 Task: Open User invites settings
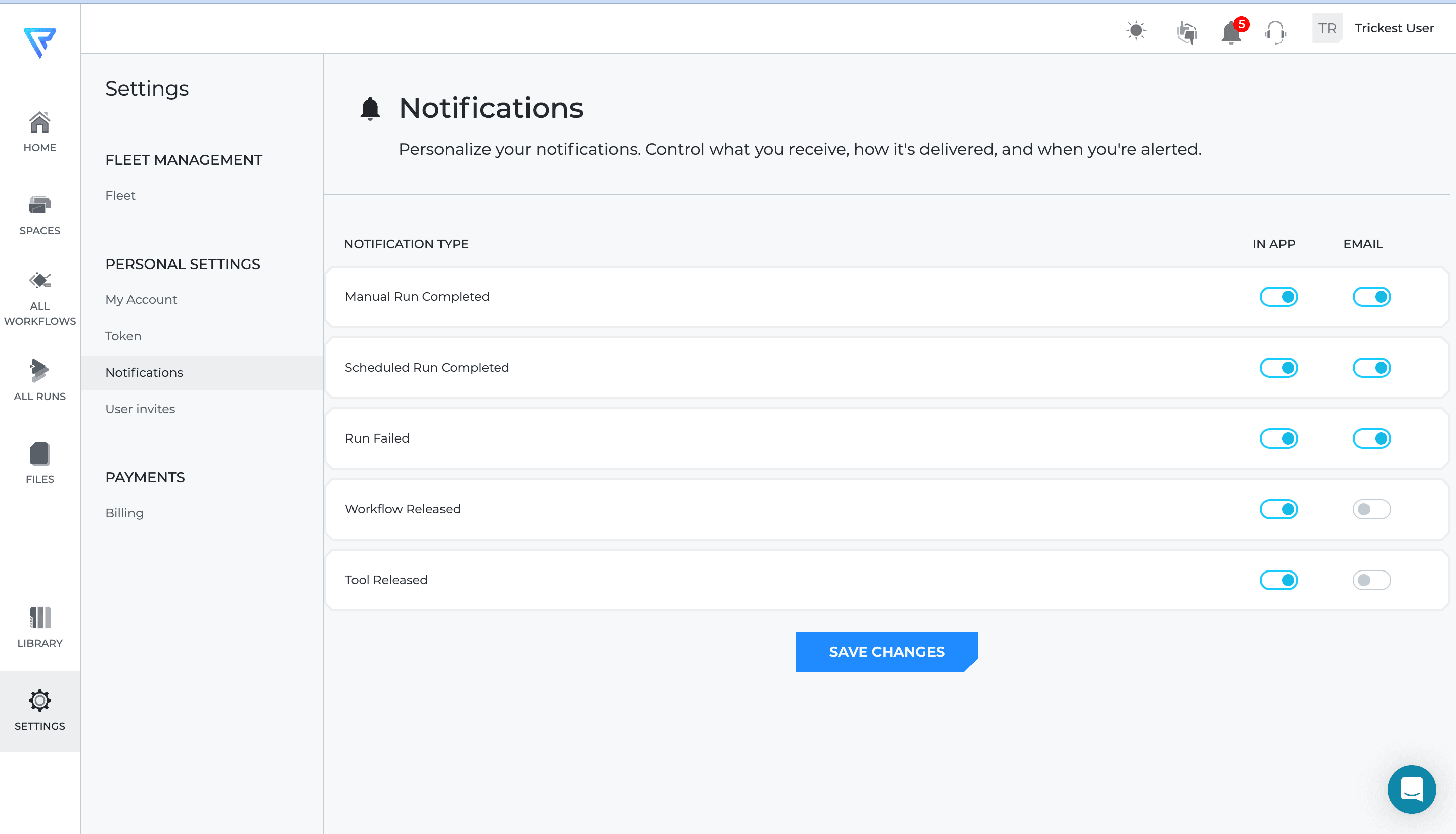click(140, 409)
